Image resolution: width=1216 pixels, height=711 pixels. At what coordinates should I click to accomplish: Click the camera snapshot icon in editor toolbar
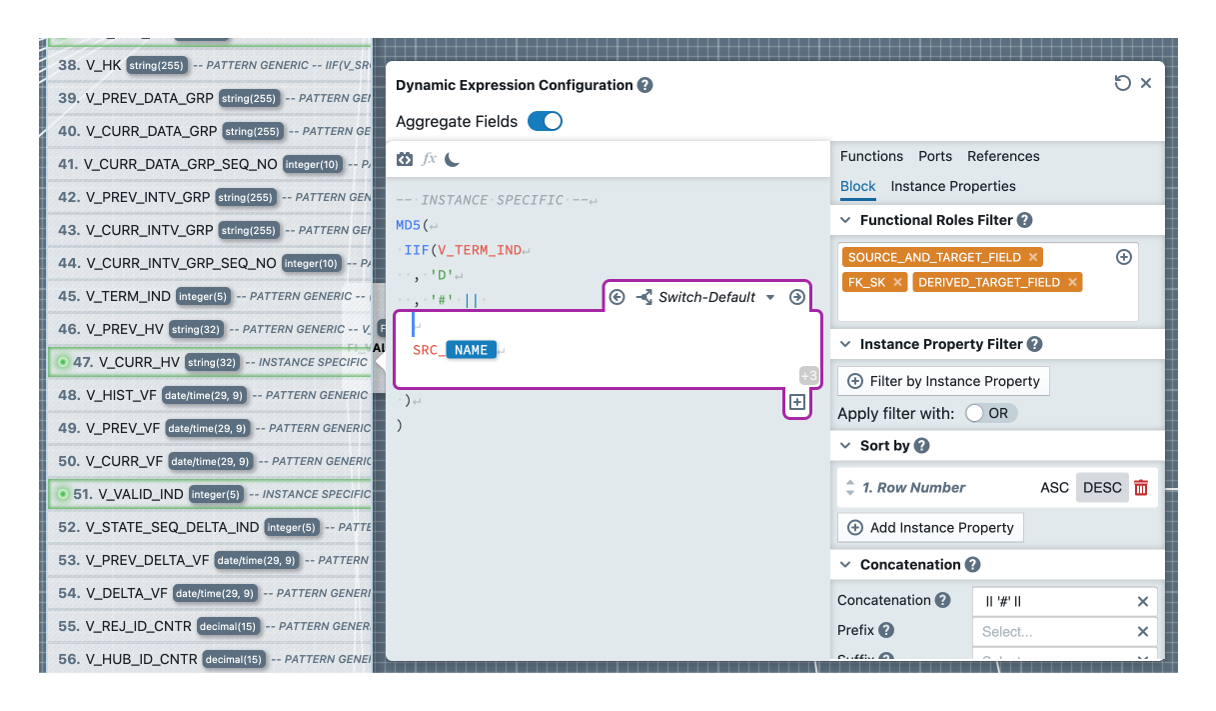(x=405, y=159)
